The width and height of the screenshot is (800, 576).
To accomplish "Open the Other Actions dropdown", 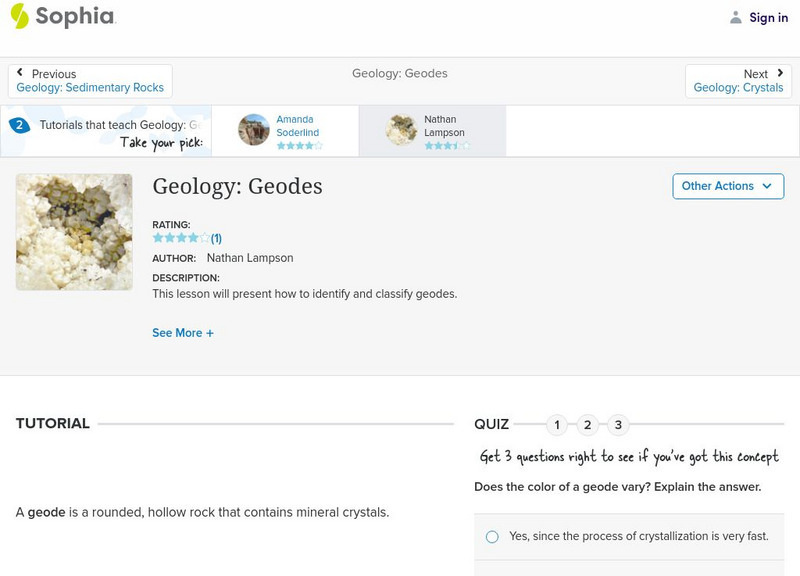I will (x=727, y=186).
